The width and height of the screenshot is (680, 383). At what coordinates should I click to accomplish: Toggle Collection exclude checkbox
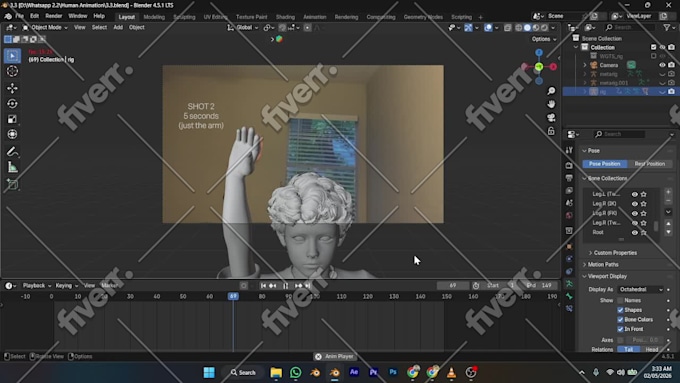654,47
